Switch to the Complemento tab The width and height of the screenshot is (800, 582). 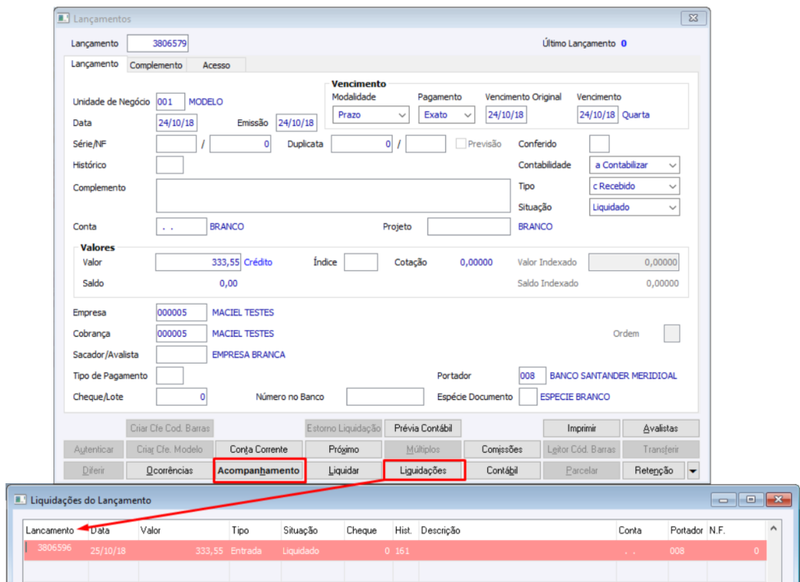[156, 65]
